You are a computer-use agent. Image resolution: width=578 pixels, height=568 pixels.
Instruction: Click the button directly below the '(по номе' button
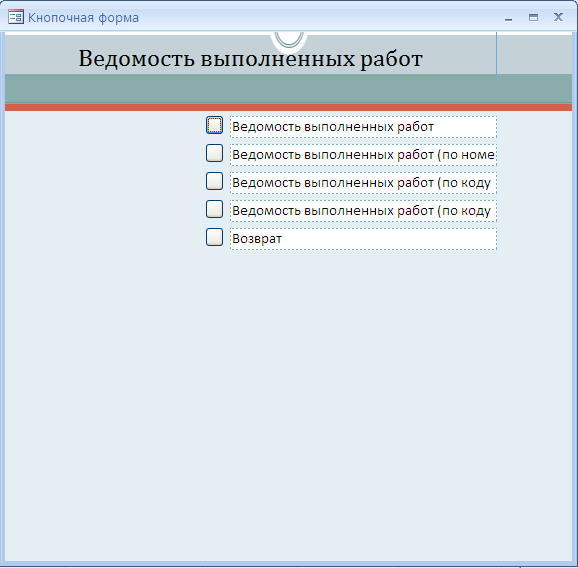(214, 181)
